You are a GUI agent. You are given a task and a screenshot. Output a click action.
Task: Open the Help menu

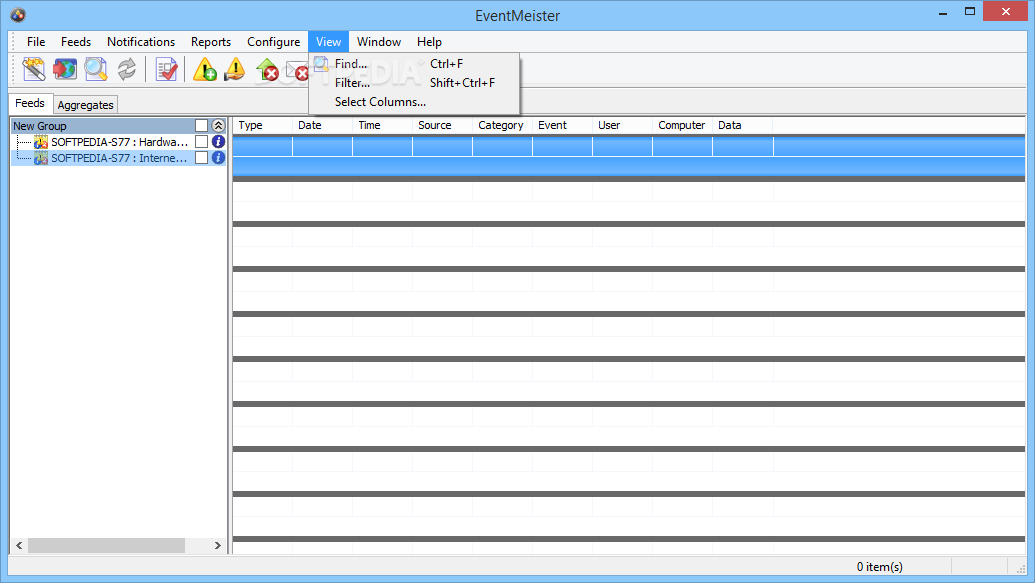click(429, 42)
